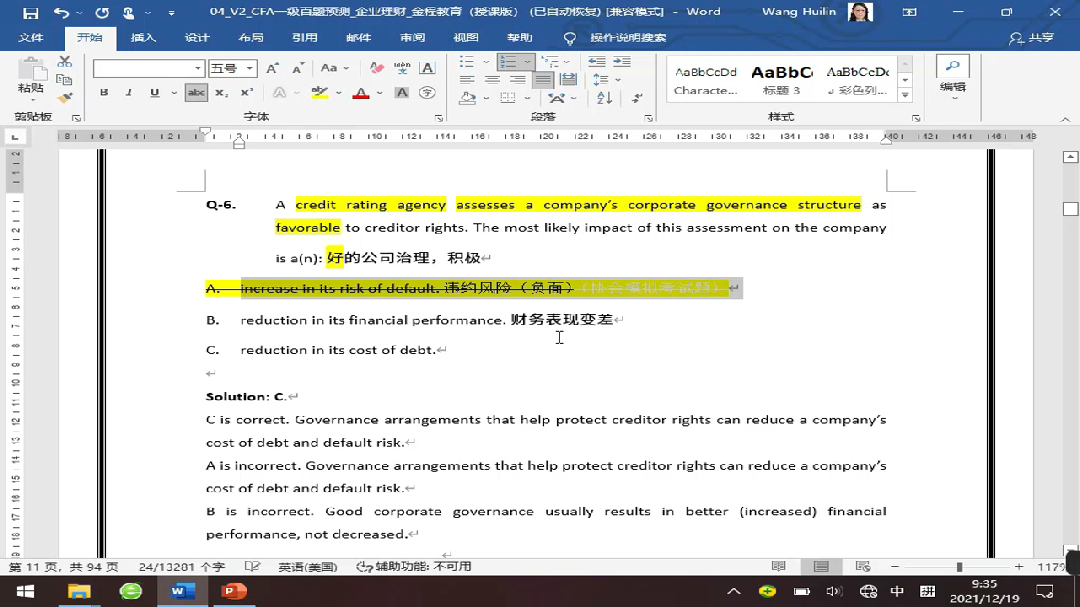Click the Cut scissors icon
This screenshot has width=1080, height=607.
pos(65,62)
